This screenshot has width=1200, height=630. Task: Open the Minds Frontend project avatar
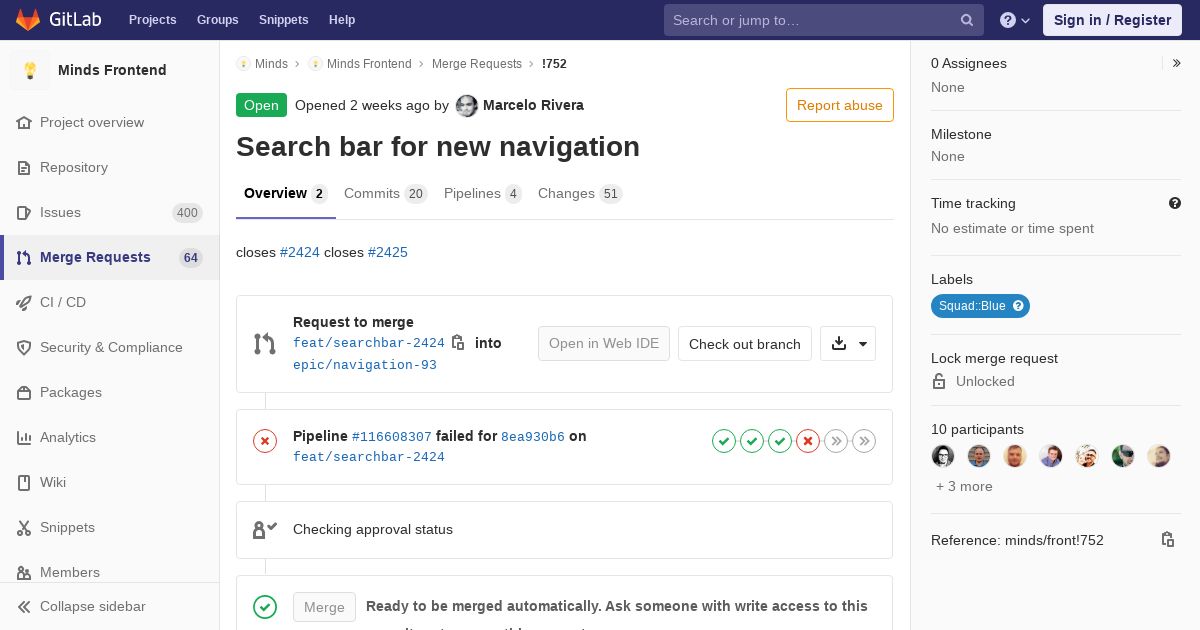tap(30, 70)
